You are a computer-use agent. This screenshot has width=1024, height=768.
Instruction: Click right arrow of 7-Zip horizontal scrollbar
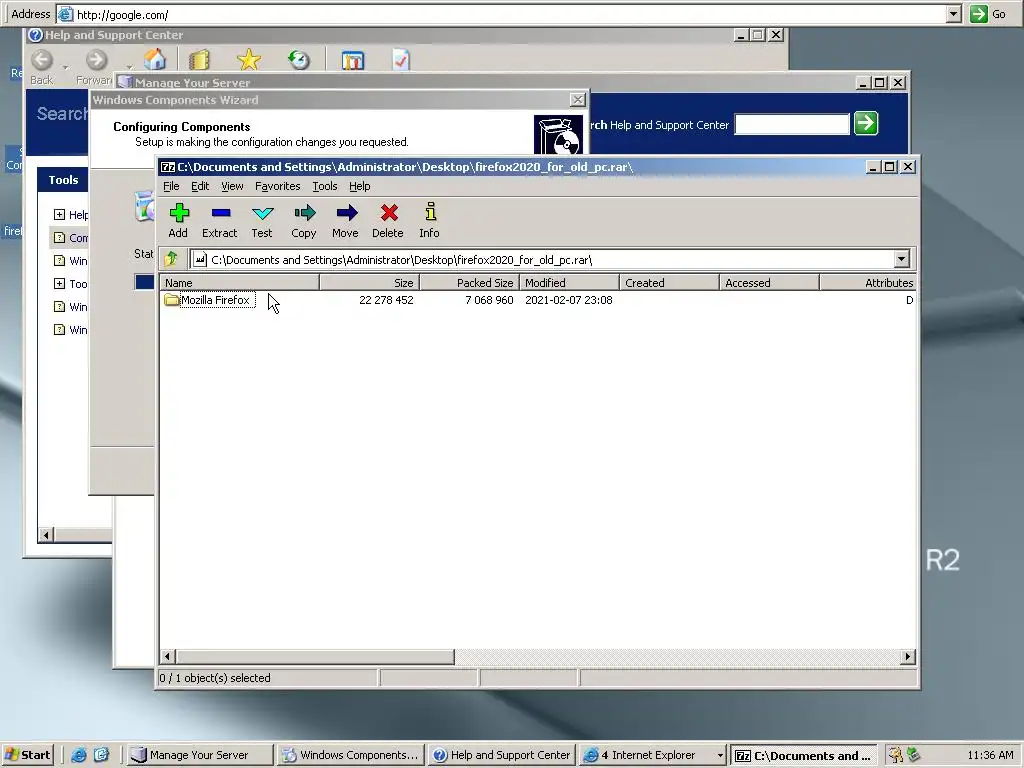coord(908,656)
